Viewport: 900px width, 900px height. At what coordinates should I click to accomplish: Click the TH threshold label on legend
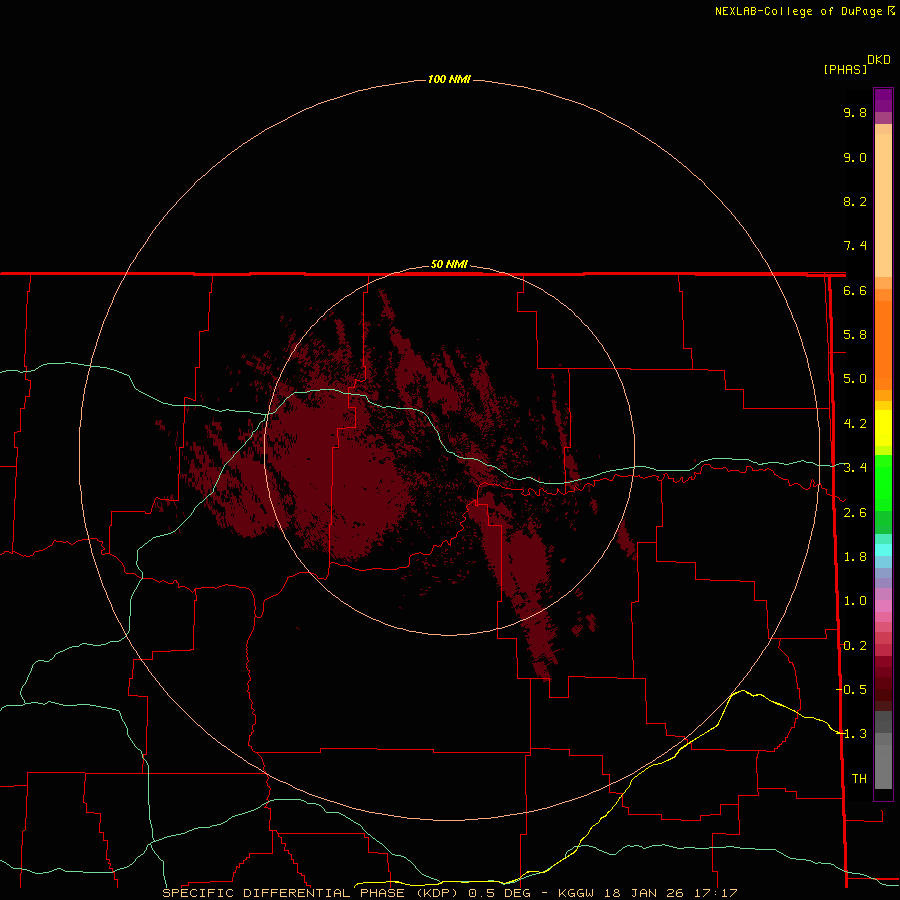859,779
